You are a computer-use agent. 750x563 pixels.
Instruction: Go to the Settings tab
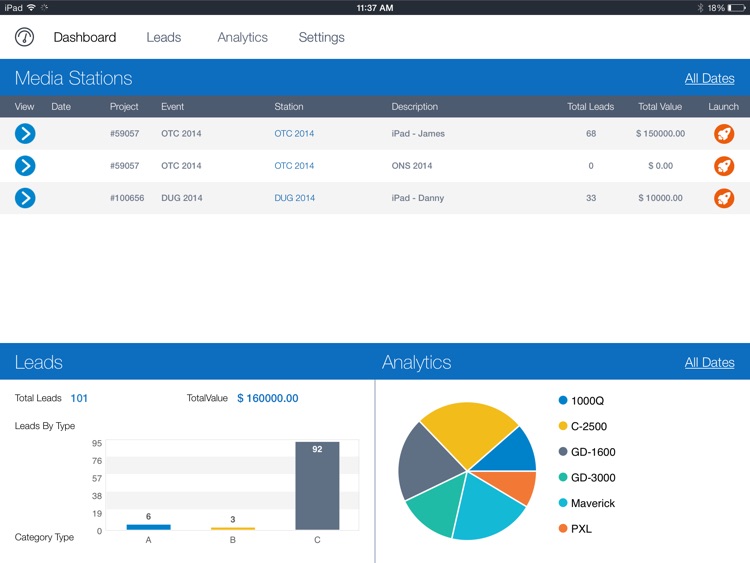[x=321, y=38]
